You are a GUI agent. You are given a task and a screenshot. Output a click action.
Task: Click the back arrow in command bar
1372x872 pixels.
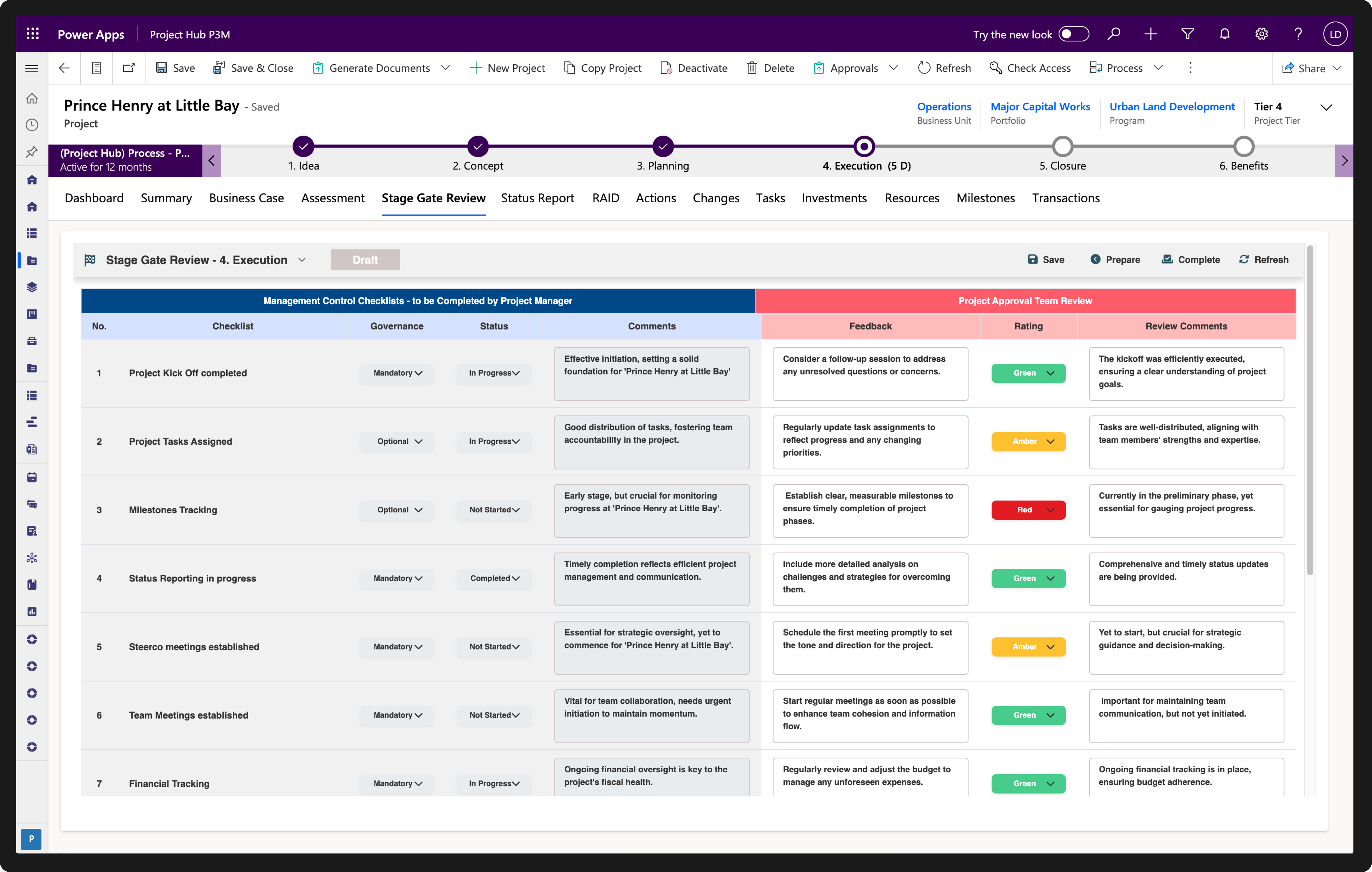(x=64, y=68)
